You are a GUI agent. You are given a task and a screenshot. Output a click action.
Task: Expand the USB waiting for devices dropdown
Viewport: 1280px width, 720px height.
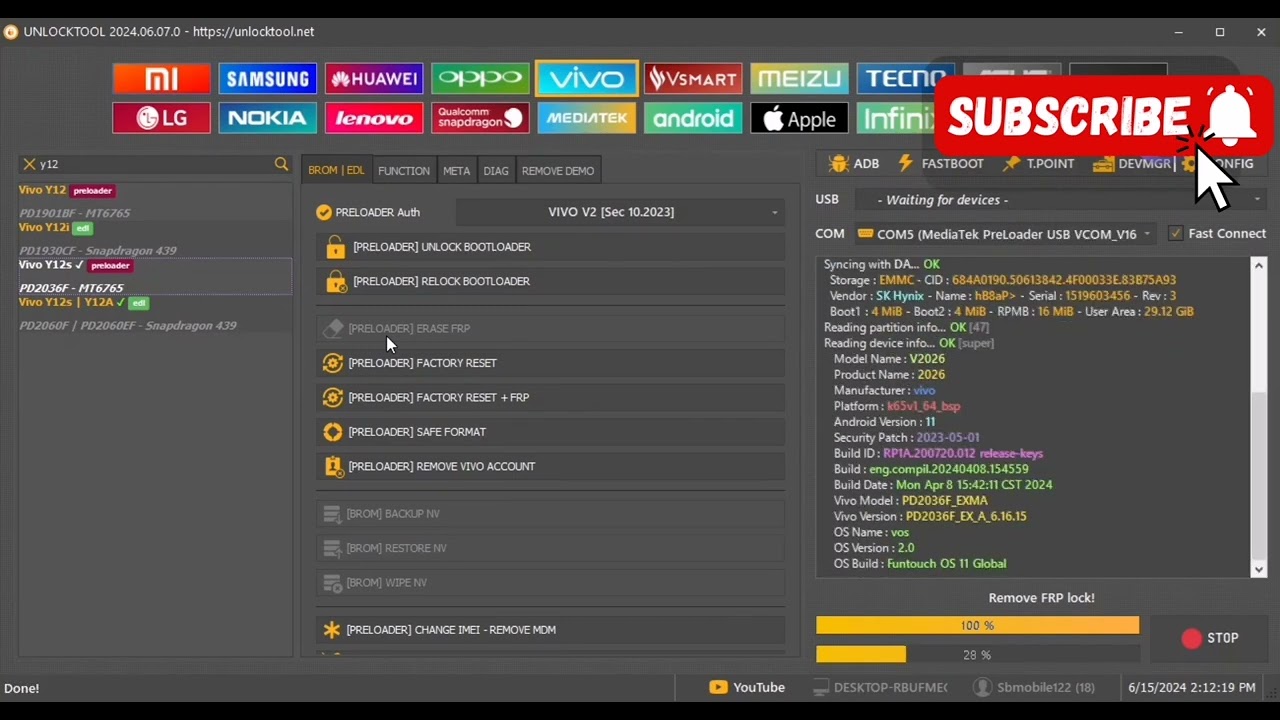point(1056,200)
